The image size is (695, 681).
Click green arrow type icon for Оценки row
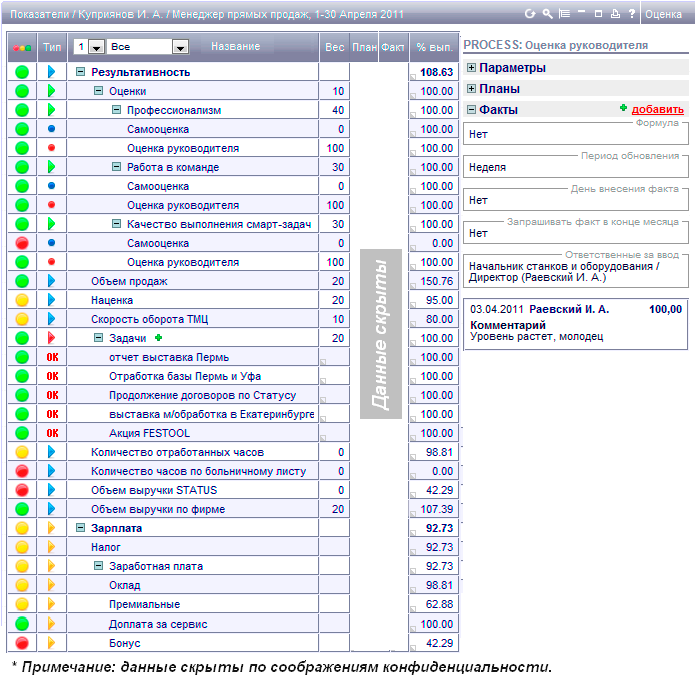[51, 91]
